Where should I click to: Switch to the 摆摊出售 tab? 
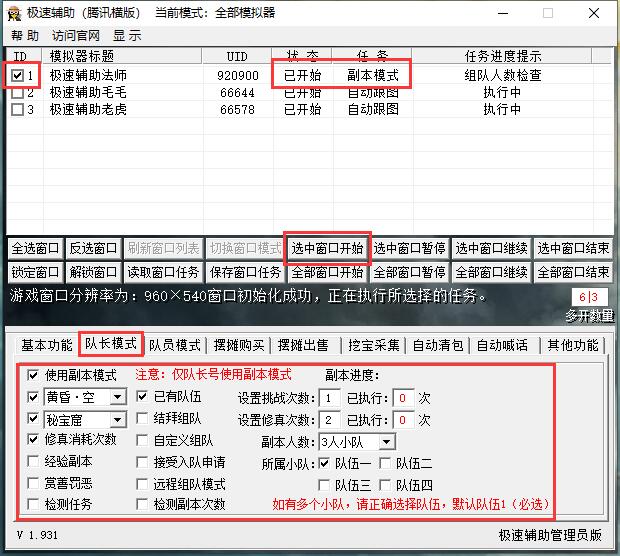point(303,345)
